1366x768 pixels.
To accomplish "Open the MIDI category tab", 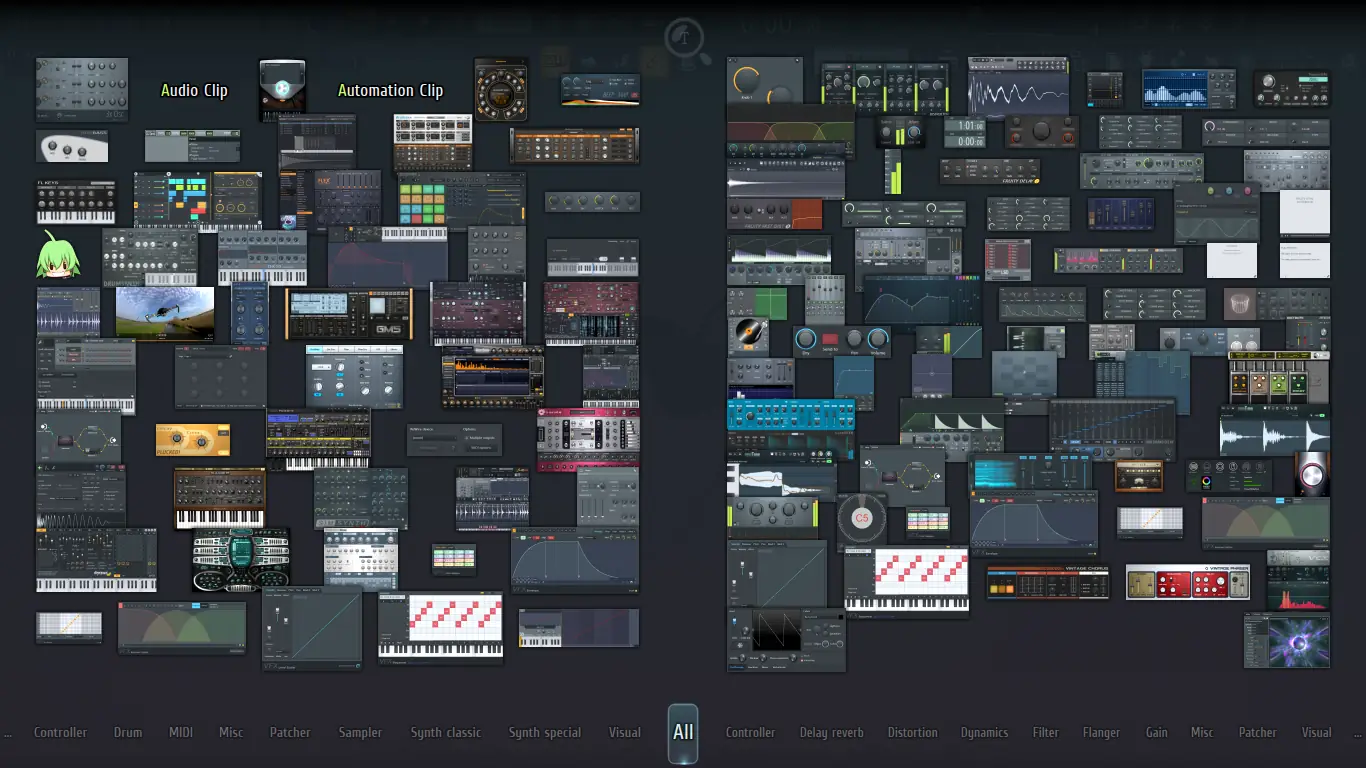I will point(181,732).
